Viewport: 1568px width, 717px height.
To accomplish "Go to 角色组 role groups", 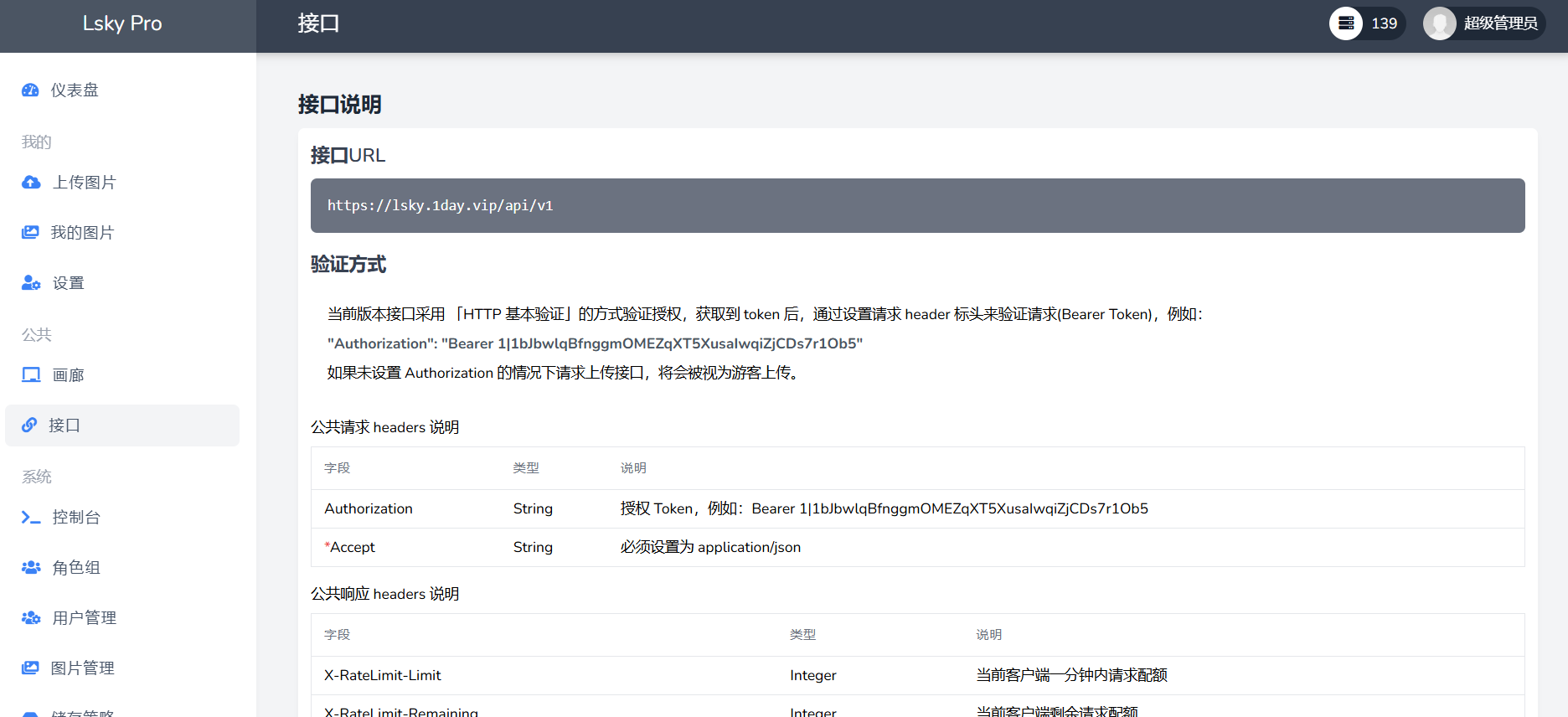I will (x=122, y=568).
